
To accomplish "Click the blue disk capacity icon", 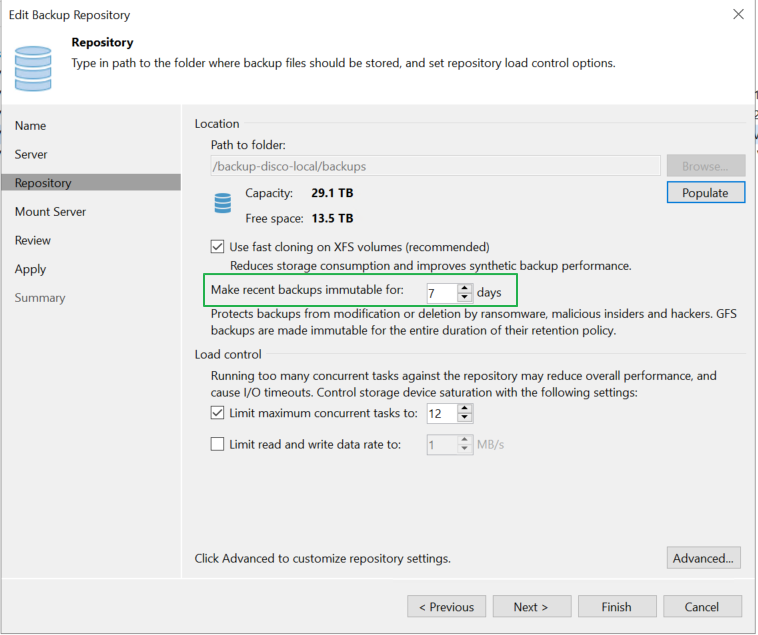I will tap(222, 205).
